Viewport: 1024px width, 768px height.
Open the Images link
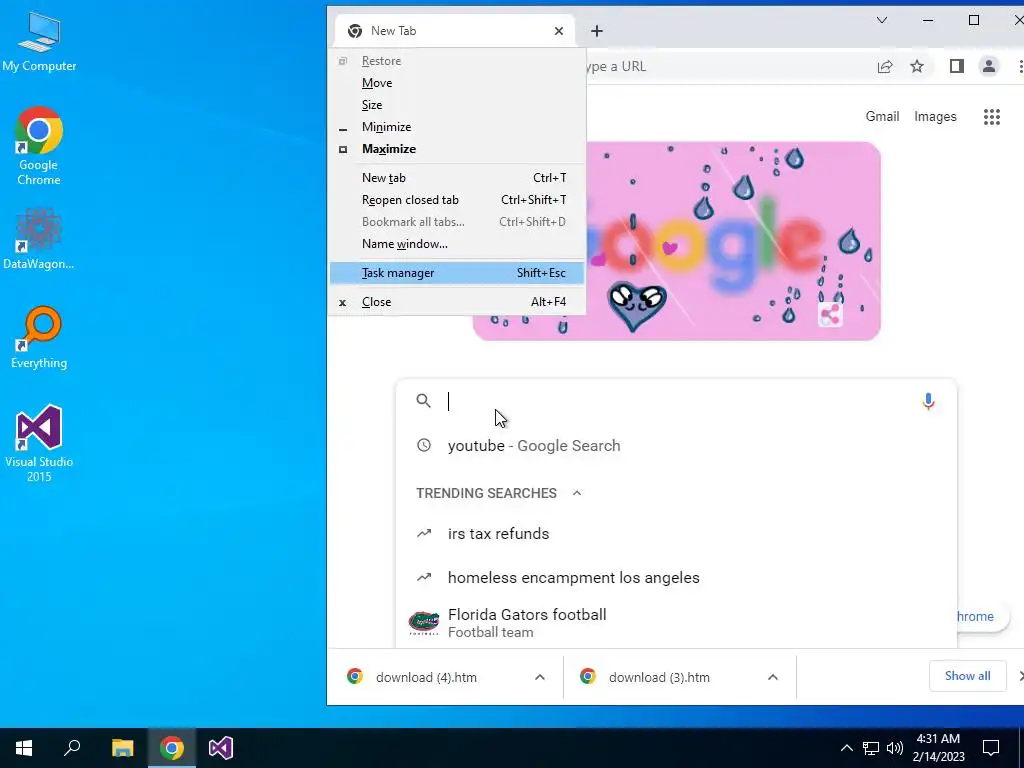[935, 117]
